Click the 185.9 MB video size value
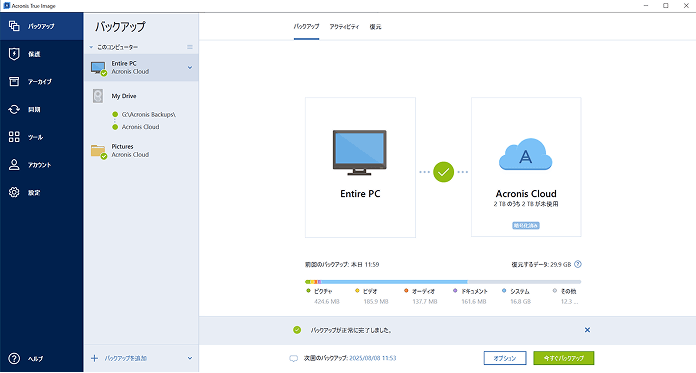This screenshot has width=696, height=373. pyautogui.click(x=376, y=302)
